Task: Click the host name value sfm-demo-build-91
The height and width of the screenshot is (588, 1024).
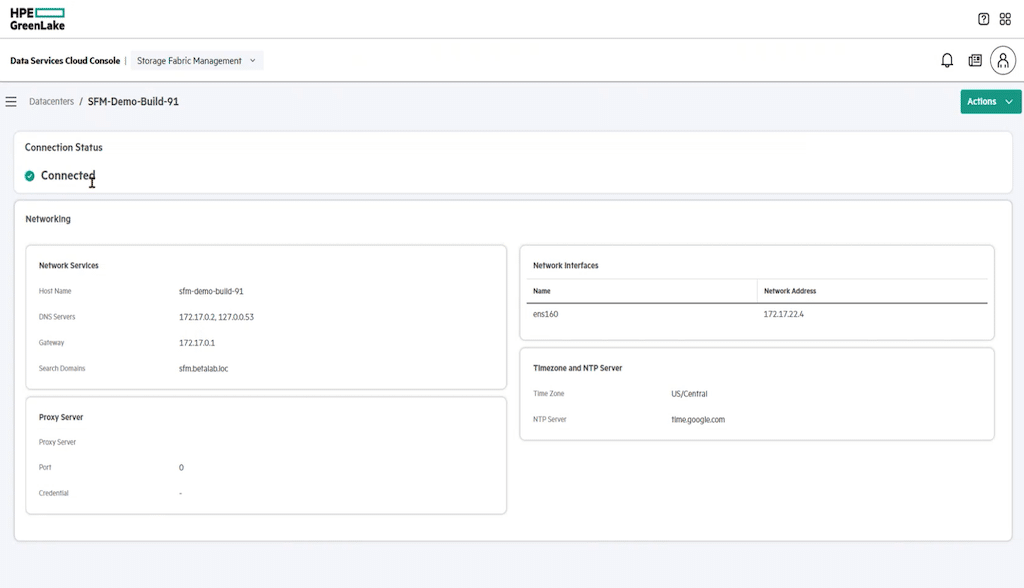Action: coord(211,291)
